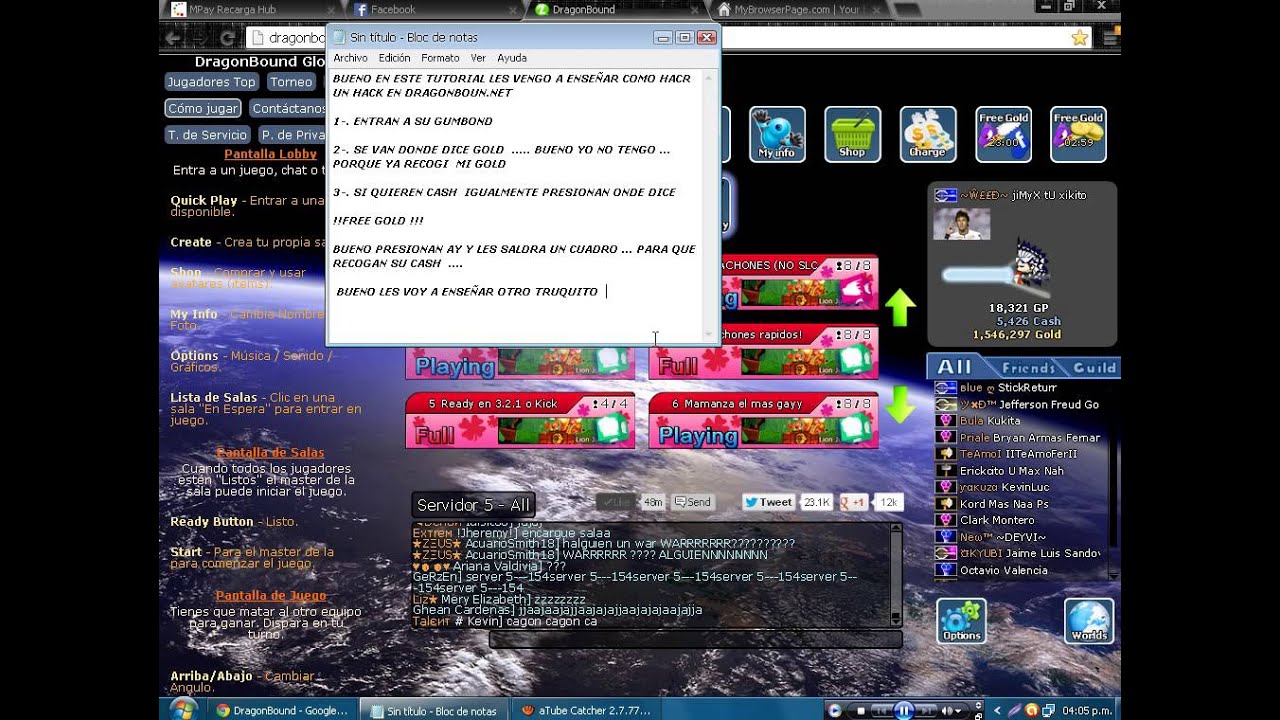The width and height of the screenshot is (1280, 720).
Task: Select player Erickcito U Max Nah
Action: (x=1011, y=470)
